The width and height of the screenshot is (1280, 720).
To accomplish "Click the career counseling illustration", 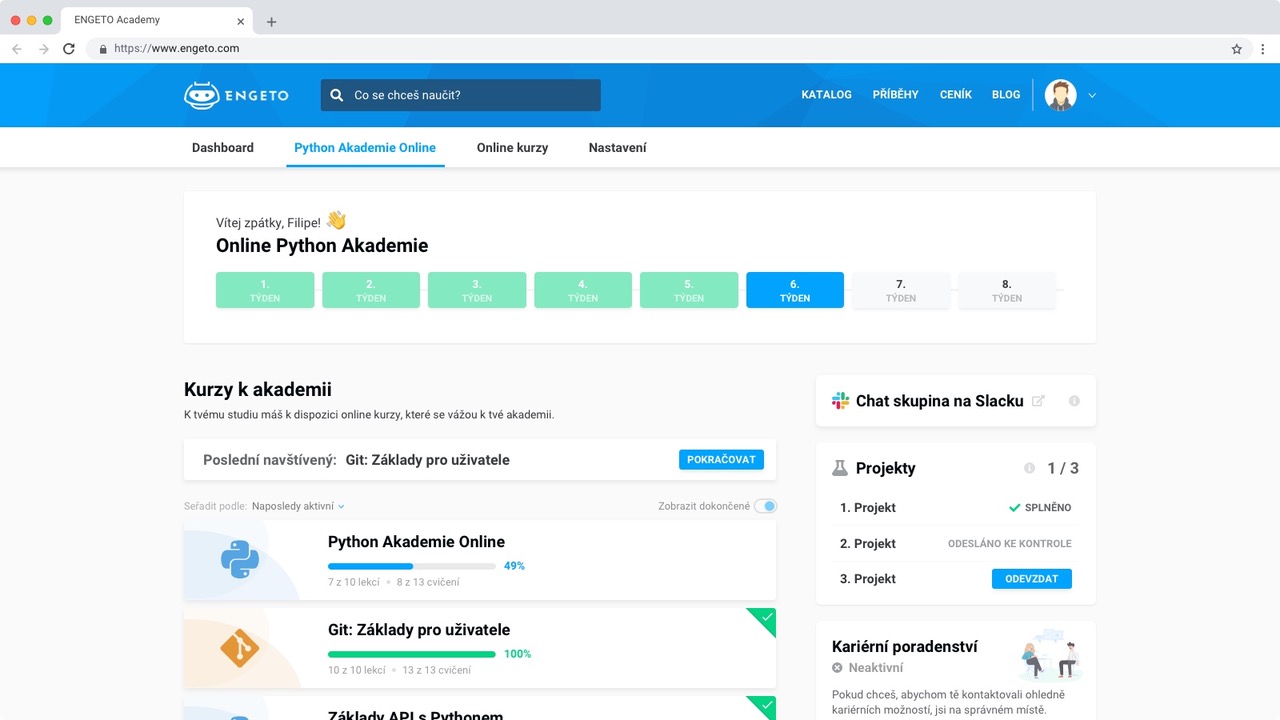I will point(1049,655).
